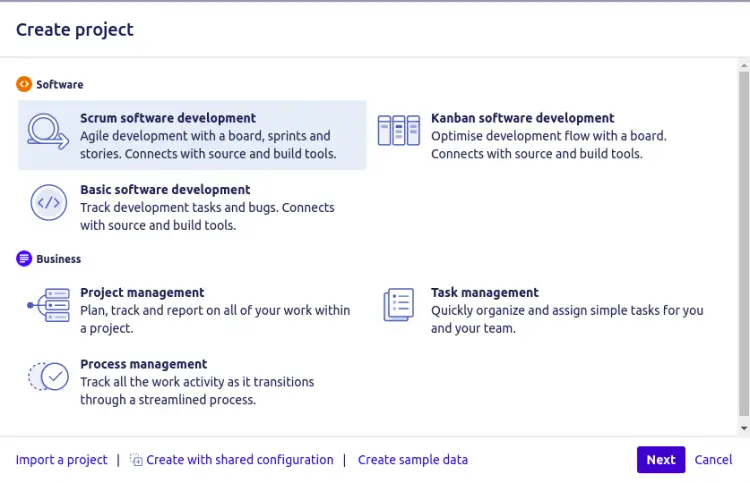This screenshot has width=750, height=483.
Task: Cancel the Create project dialog
Action: (x=713, y=460)
